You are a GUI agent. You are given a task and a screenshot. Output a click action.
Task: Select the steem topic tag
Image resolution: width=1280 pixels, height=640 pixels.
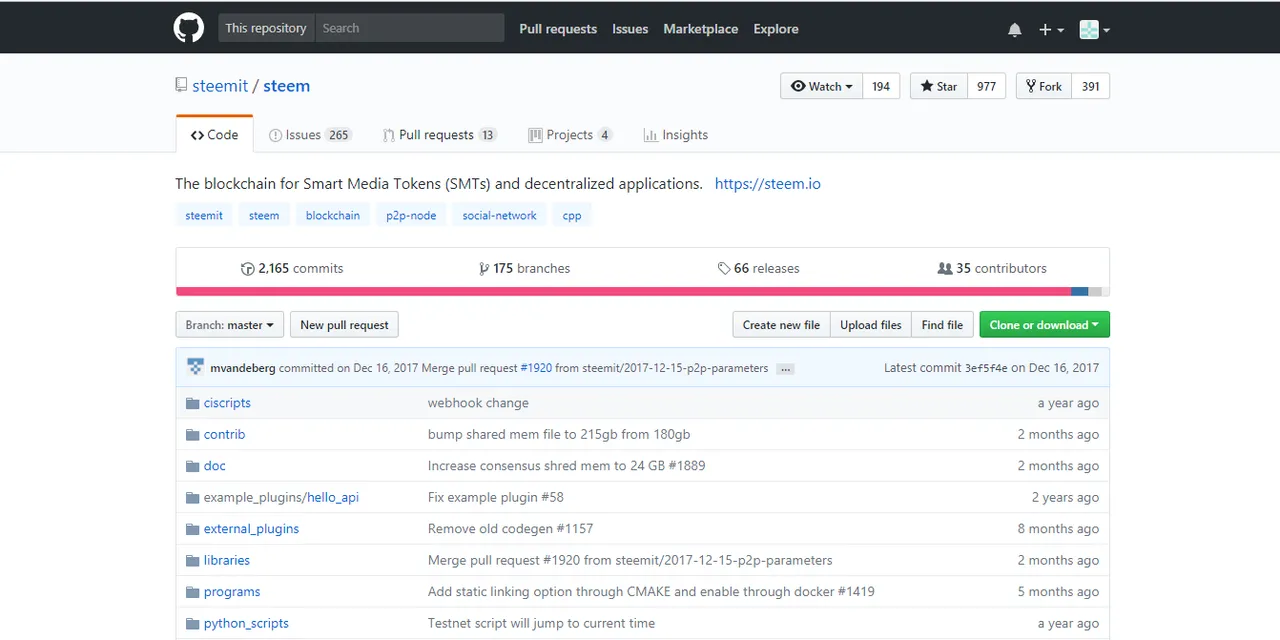click(x=264, y=215)
